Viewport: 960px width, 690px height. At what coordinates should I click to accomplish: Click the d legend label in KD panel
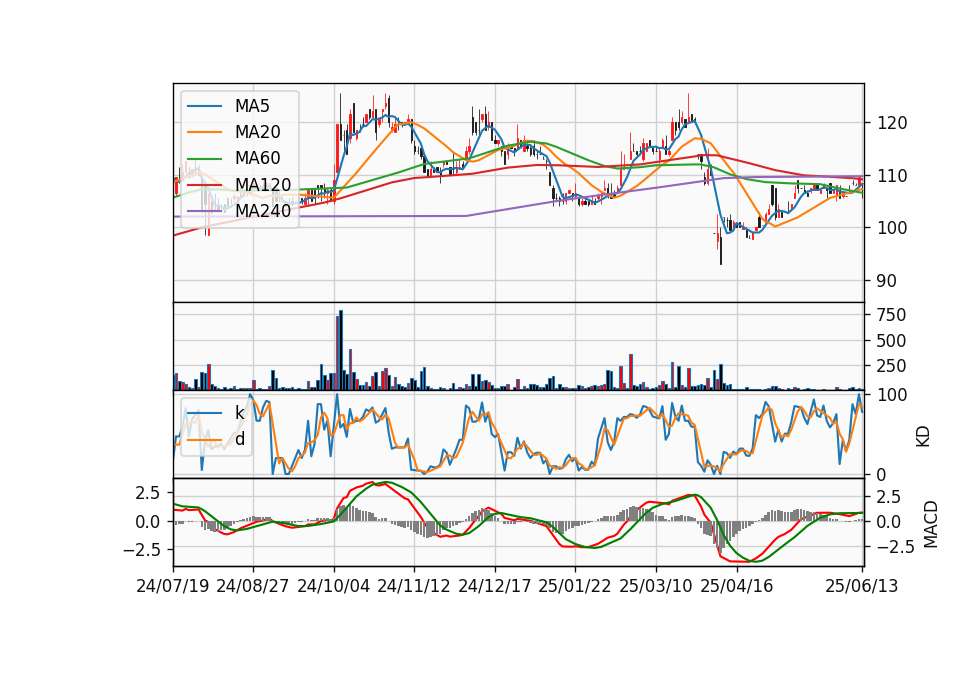pyautogui.click(x=240, y=439)
